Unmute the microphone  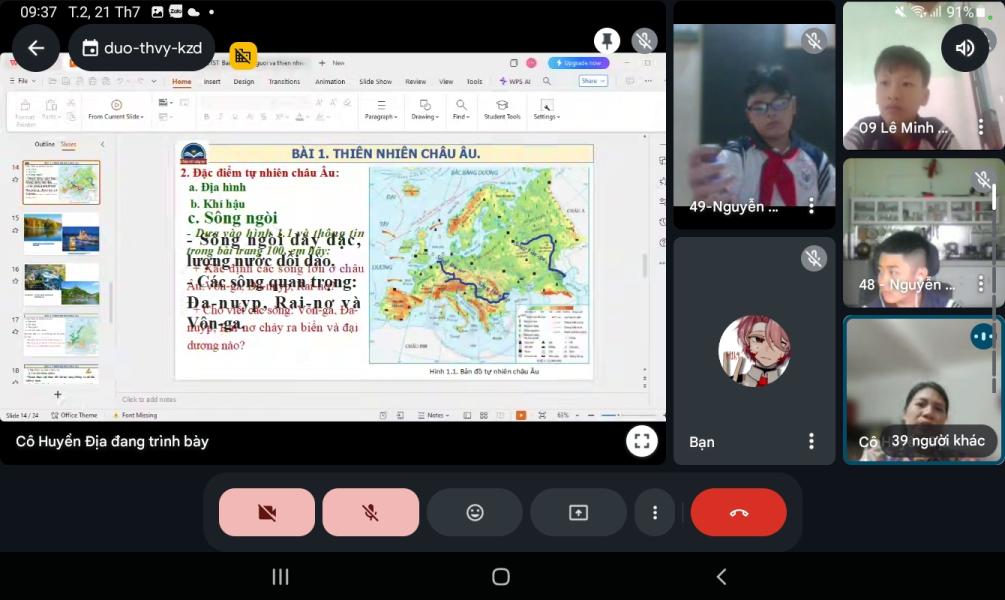tap(370, 512)
